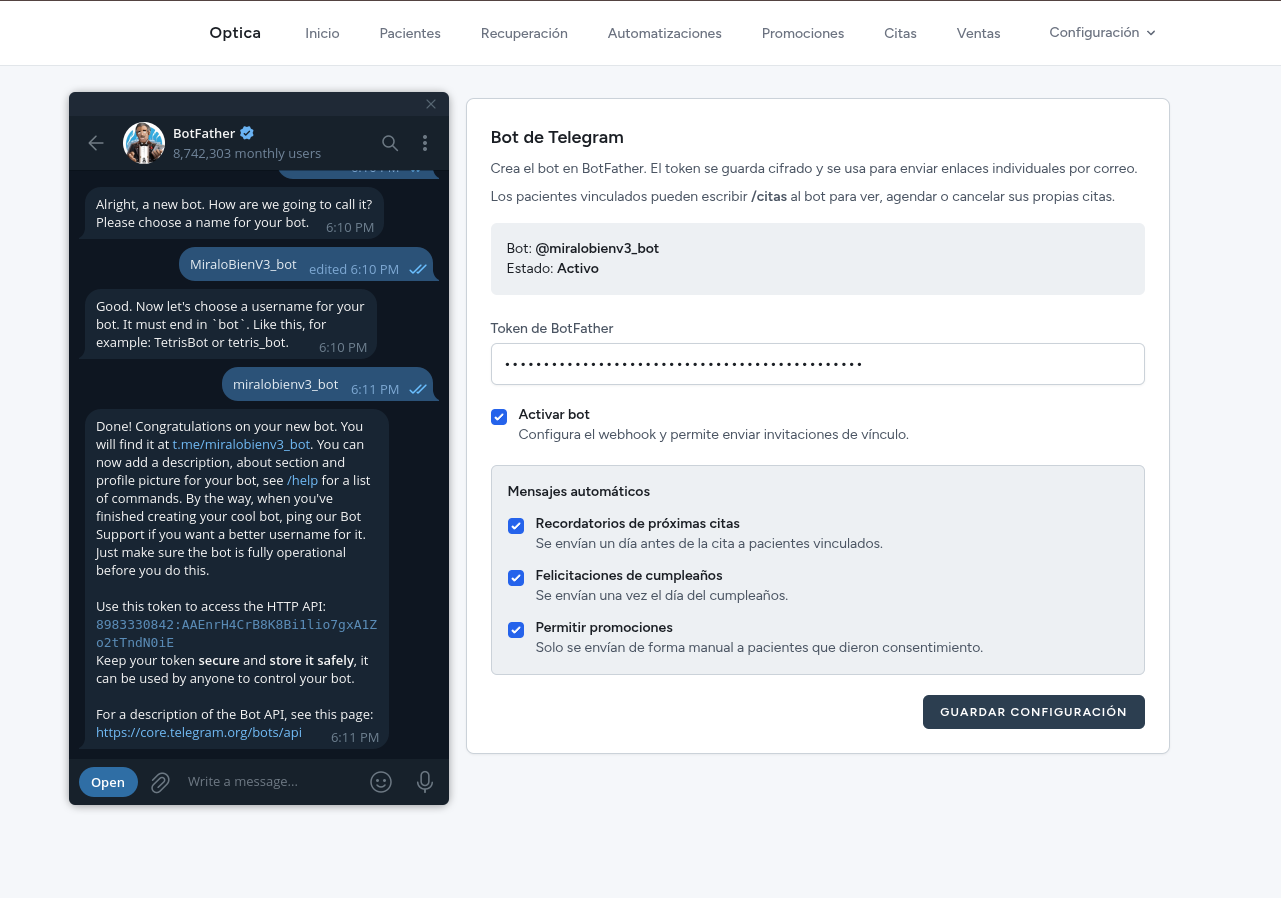Start voice message with microphone icon
The image size is (1281, 898).
click(x=425, y=782)
